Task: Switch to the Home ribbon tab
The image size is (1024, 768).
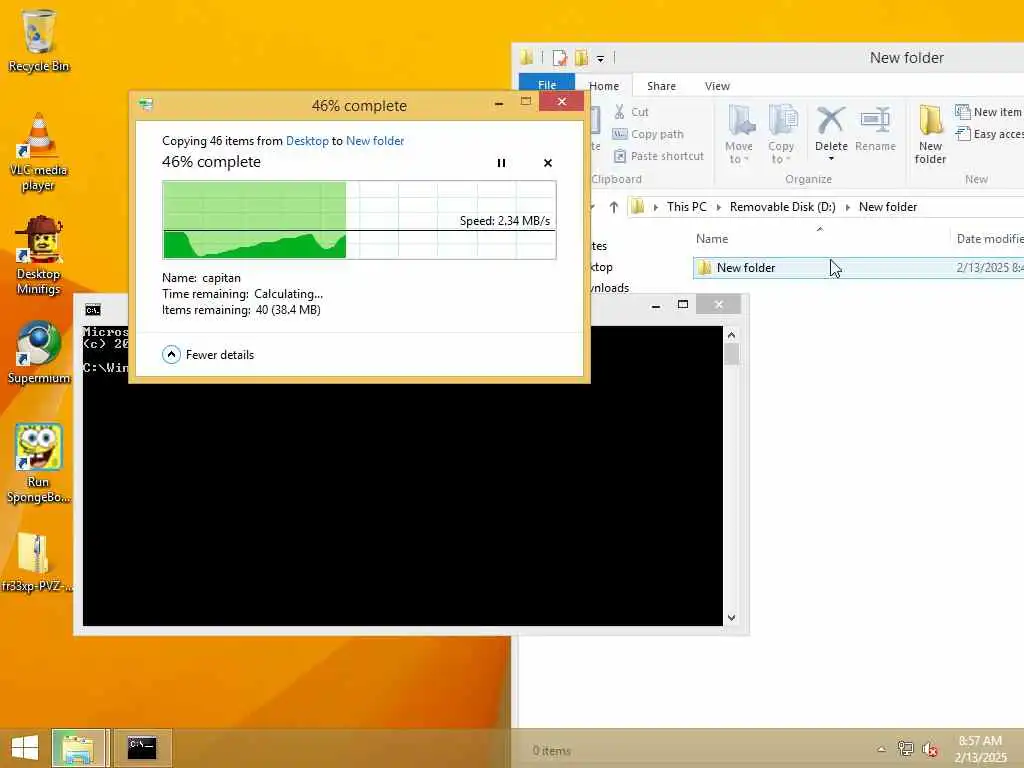Action: pyautogui.click(x=604, y=86)
